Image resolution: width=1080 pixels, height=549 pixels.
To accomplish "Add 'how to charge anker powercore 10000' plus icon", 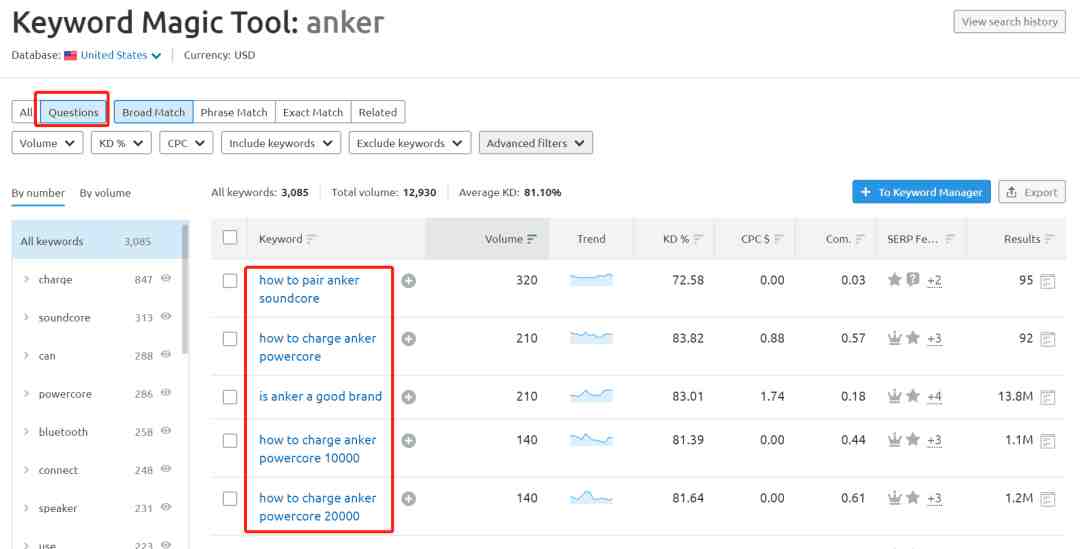I will coord(408,441).
